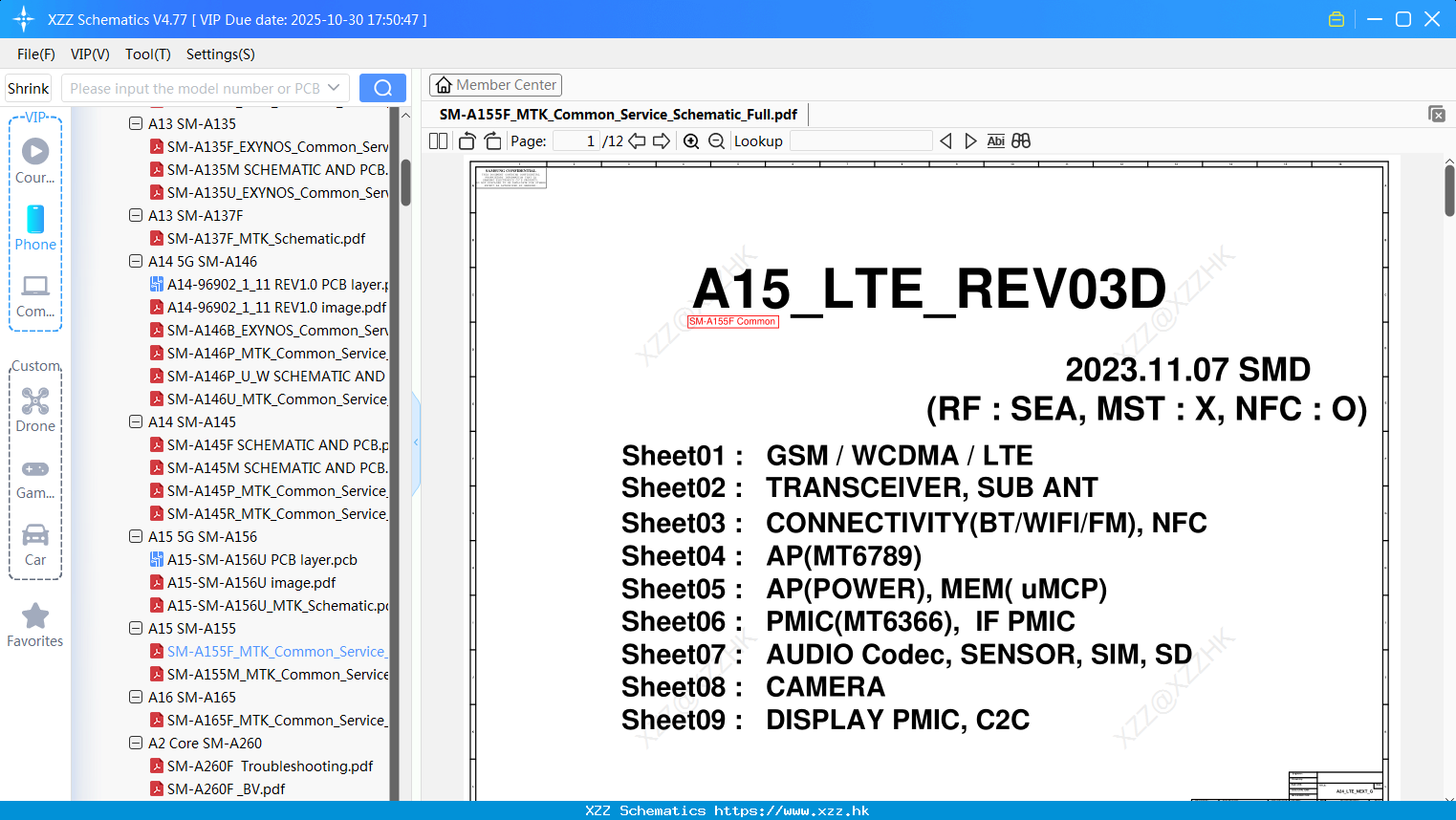1456x820 pixels.
Task: Click the detach window icon beside tab
Action: coord(1437,114)
